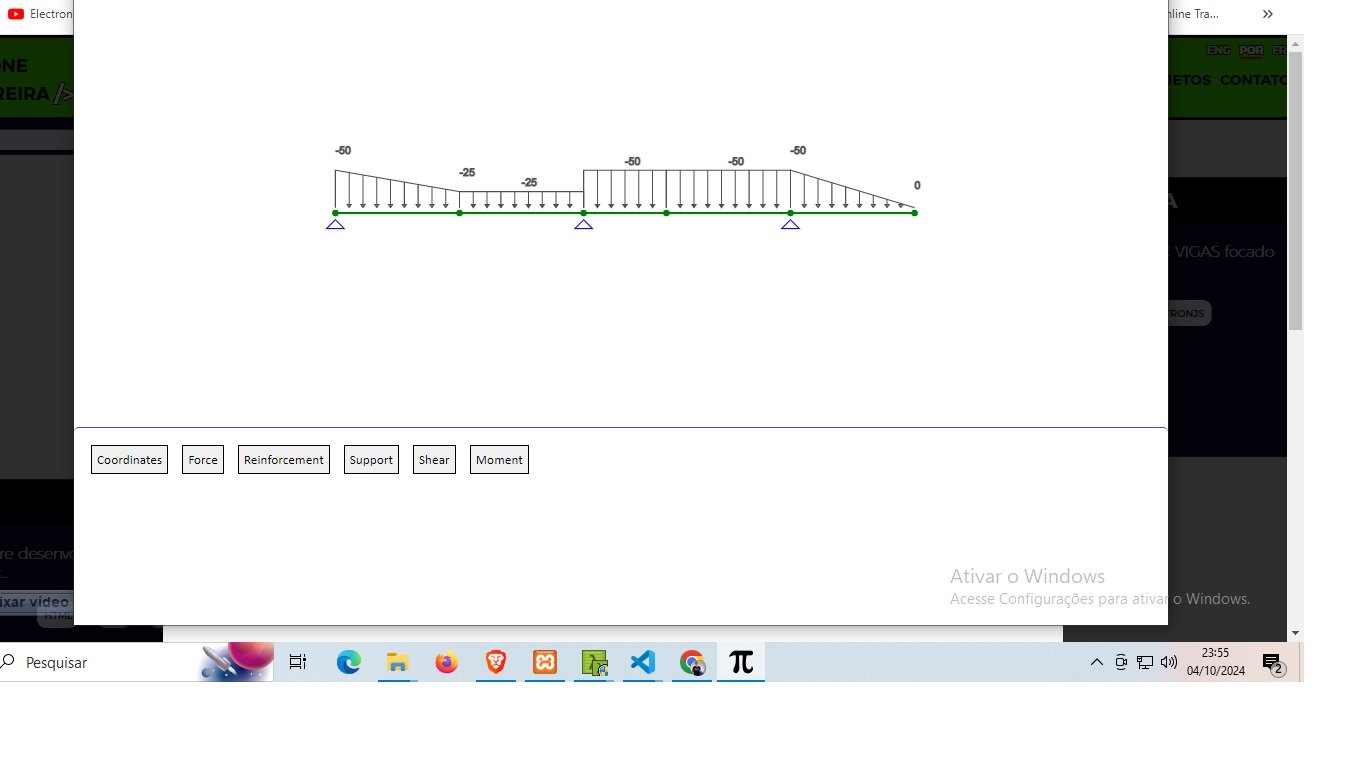Image resolution: width=1366 pixels, height=768 pixels.
Task: Expand the bookmarks overflow chevron
Action: point(1268,14)
